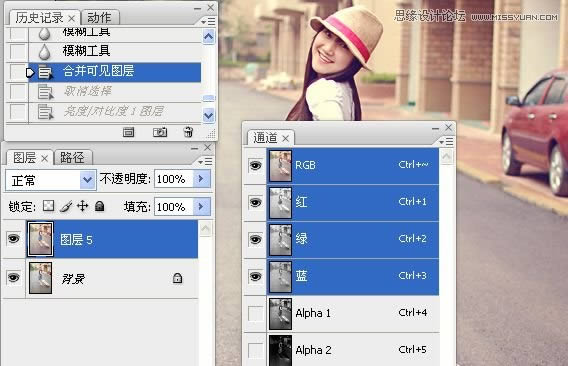Open the 正常 blend mode dropdown

51,180
